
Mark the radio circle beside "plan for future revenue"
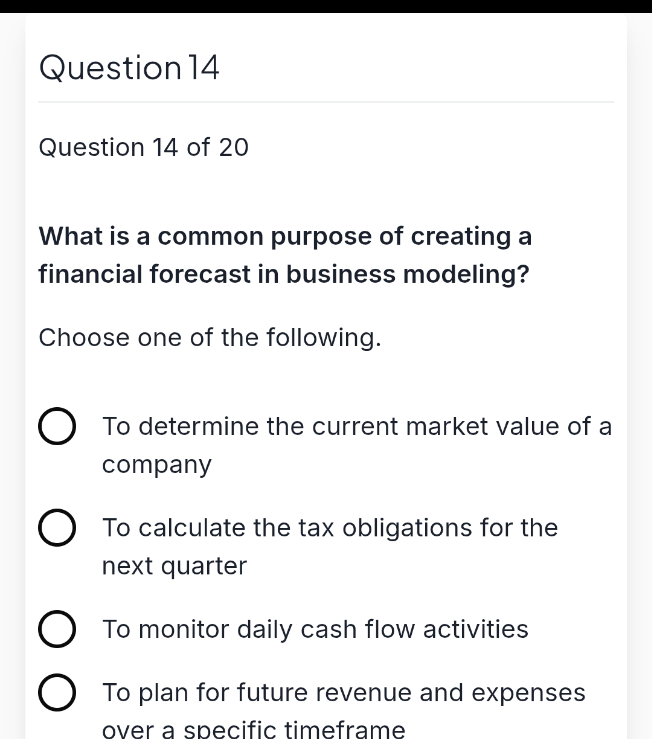pyautogui.click(x=57, y=692)
